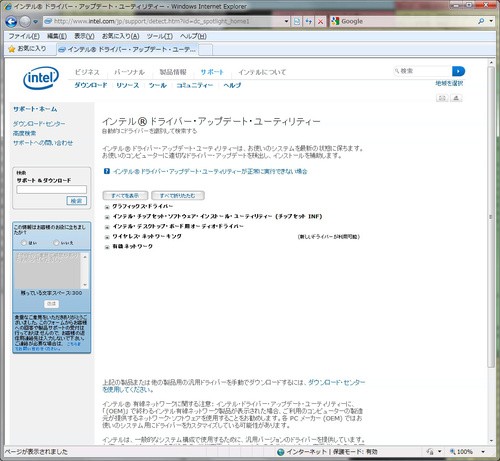Expand the チップセット INF utility section
The width and height of the screenshot is (500, 461).
coord(107,217)
